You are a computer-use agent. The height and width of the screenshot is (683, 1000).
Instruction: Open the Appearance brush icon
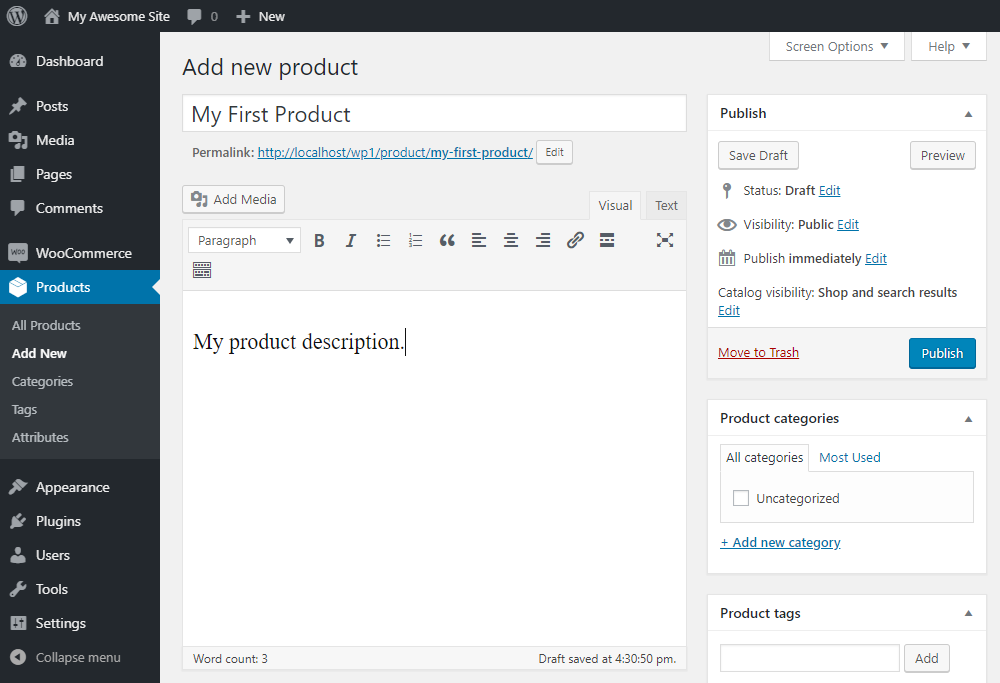click(x=18, y=487)
